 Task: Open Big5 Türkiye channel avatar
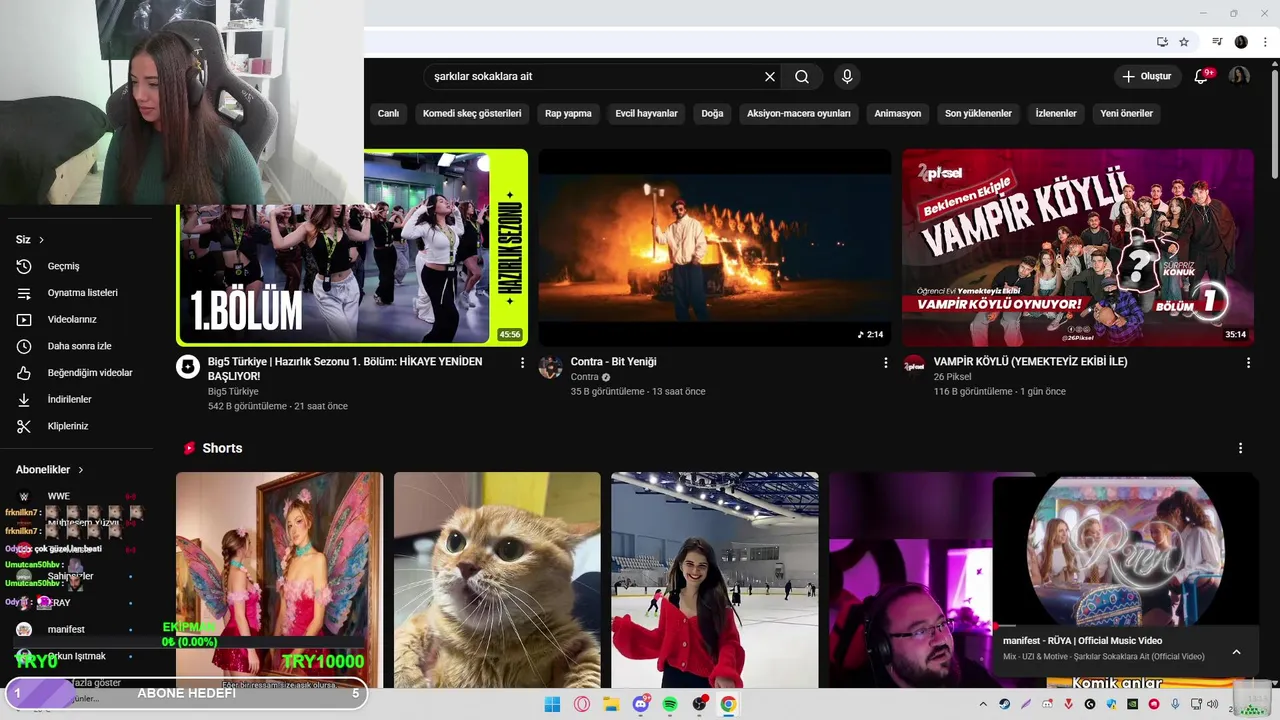[188, 367]
